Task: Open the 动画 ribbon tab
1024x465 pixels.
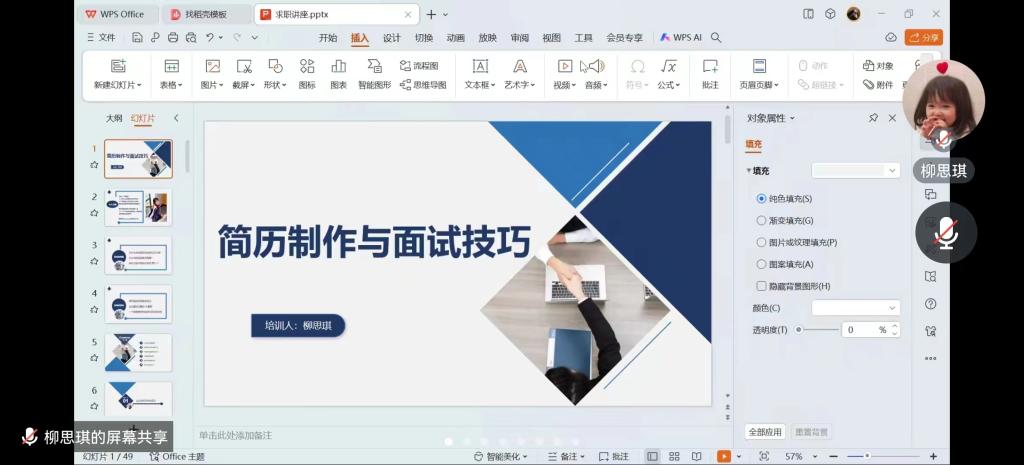Action: click(x=455, y=38)
